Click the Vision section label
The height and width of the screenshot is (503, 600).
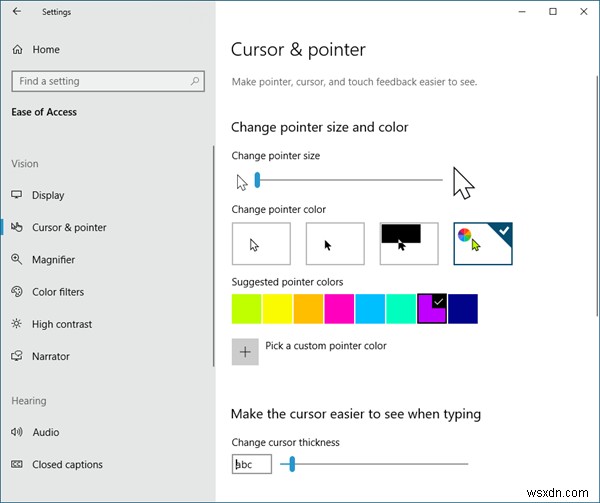point(25,164)
